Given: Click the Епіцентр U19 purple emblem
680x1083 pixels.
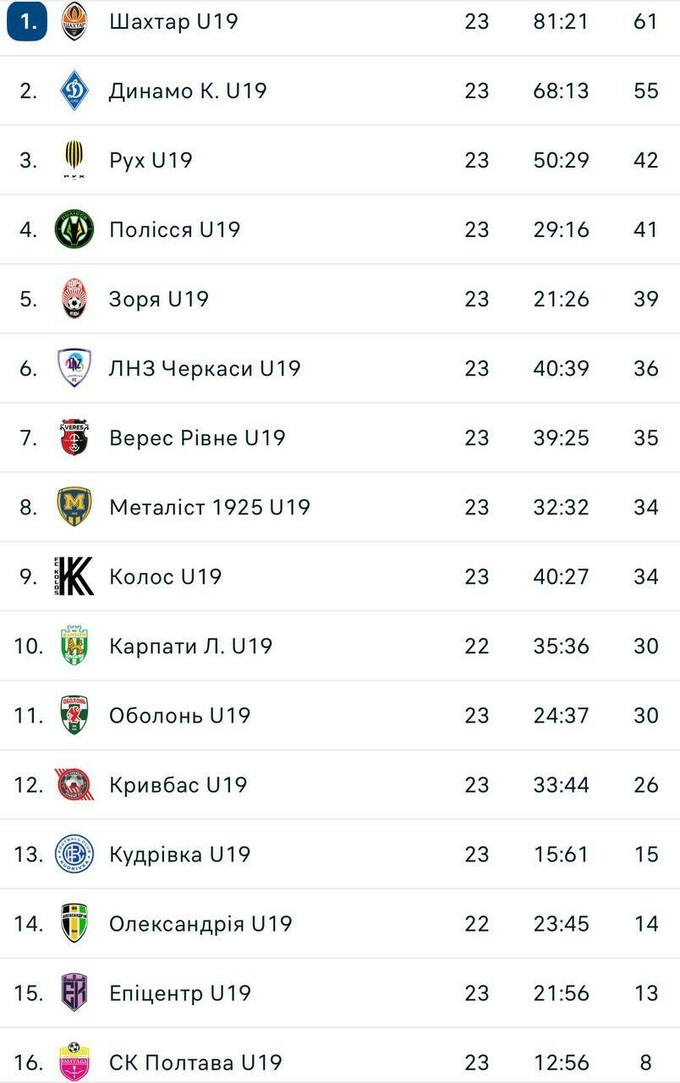Looking at the screenshot, I should (74, 993).
